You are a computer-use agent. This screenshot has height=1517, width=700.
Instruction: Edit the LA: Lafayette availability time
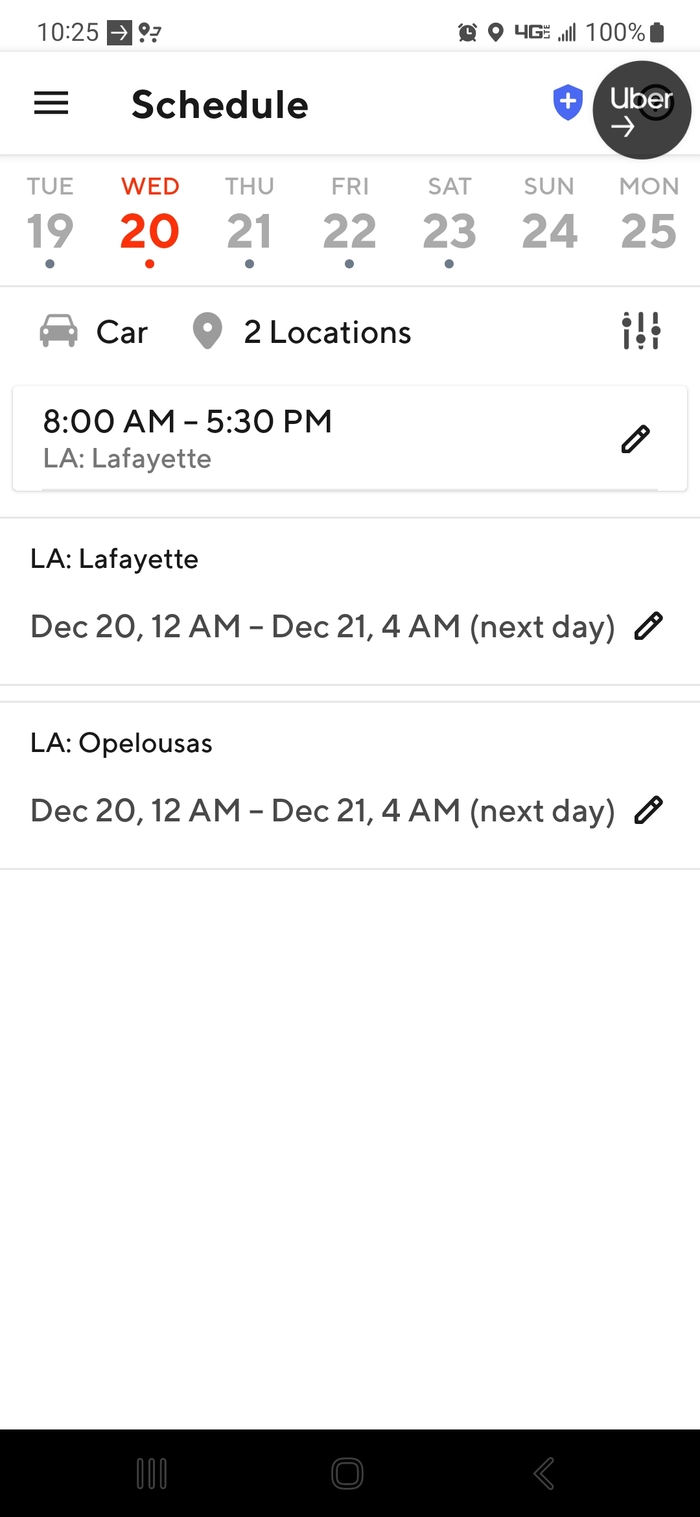click(648, 627)
